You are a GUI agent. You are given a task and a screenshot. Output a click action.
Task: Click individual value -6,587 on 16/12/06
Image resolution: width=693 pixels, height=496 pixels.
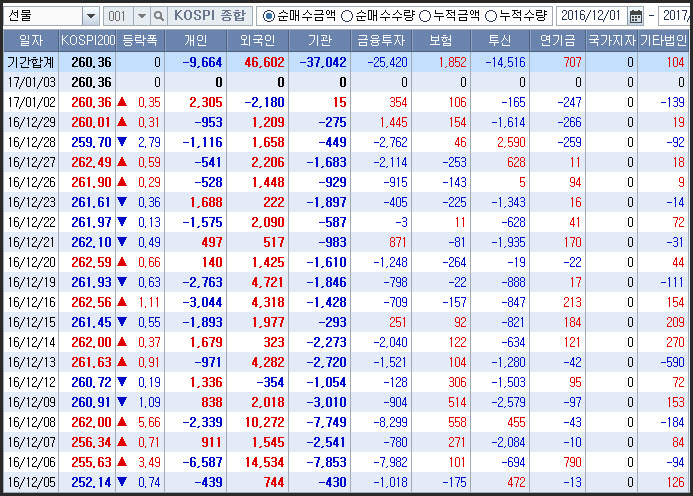tap(202, 462)
